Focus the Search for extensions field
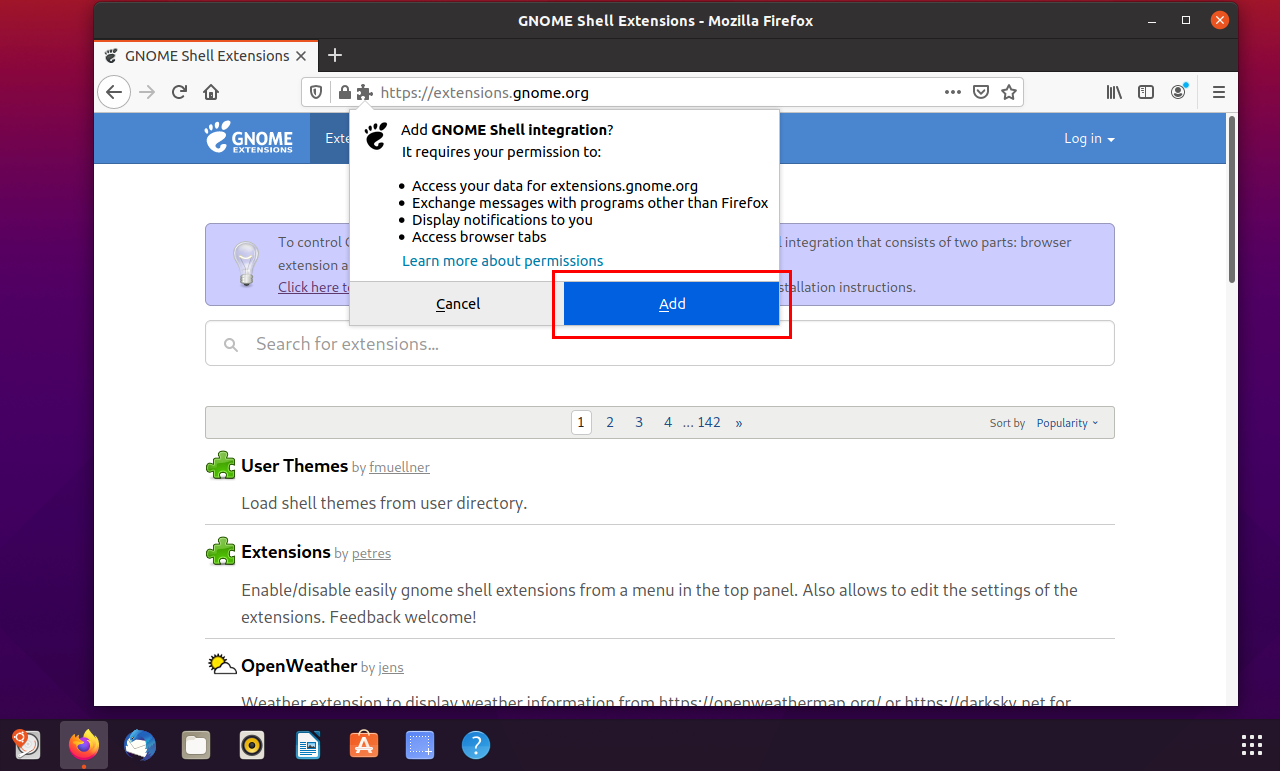Image resolution: width=1280 pixels, height=771 pixels. click(x=660, y=344)
